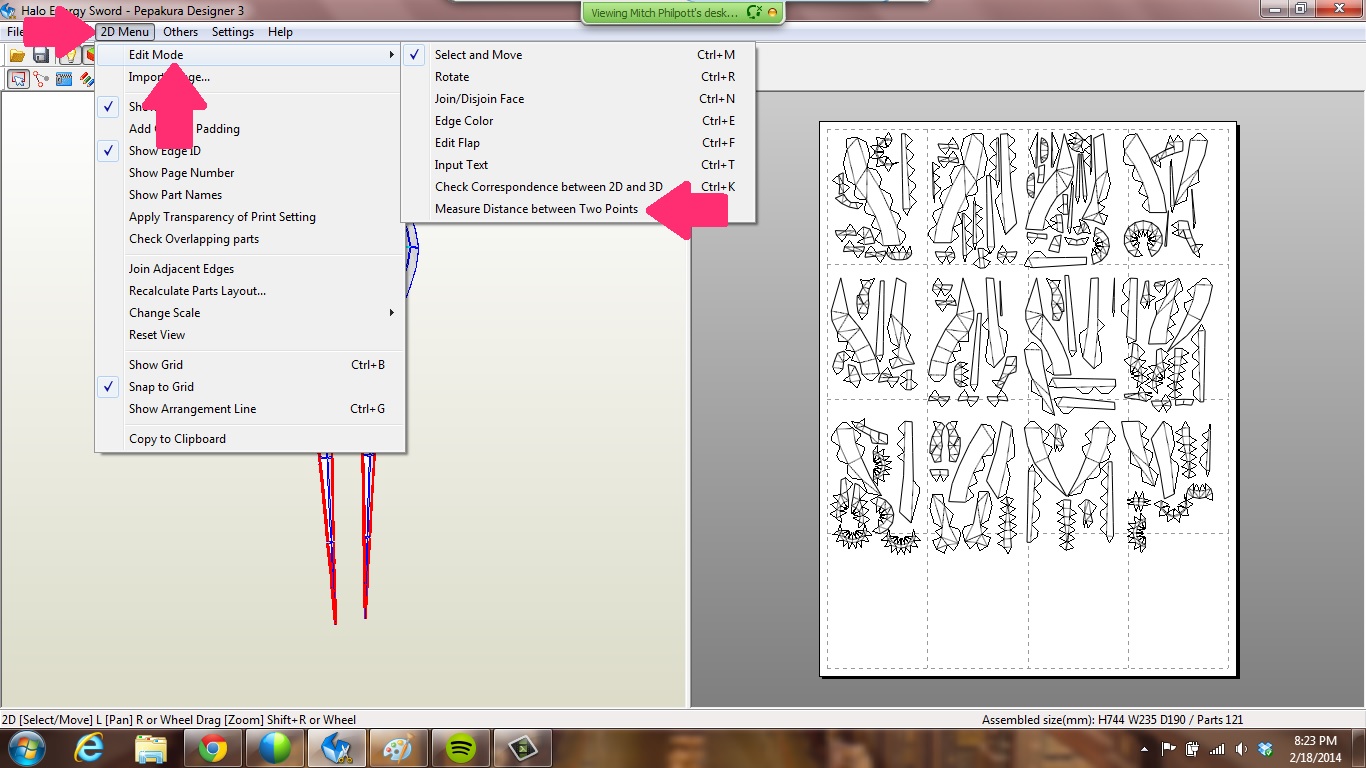Select Edge Color edit mode
This screenshot has height=768, width=1366.
tap(578, 121)
